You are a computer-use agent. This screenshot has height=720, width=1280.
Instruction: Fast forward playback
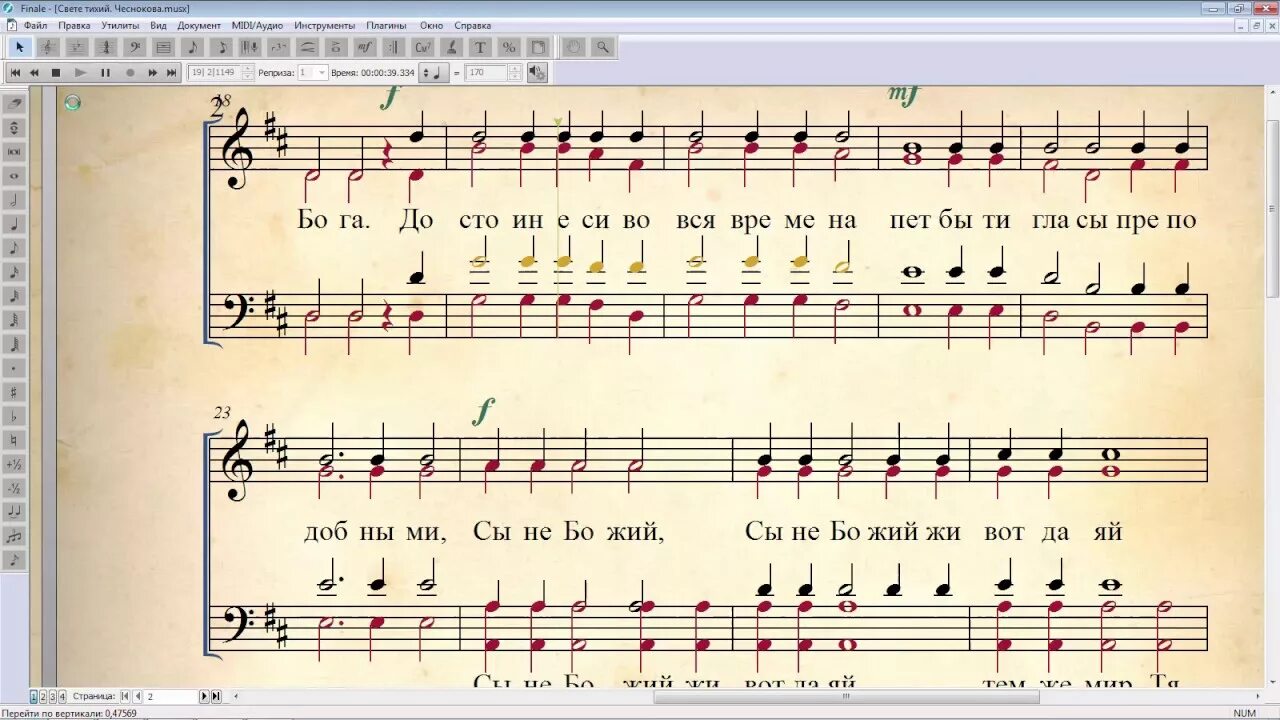point(152,73)
